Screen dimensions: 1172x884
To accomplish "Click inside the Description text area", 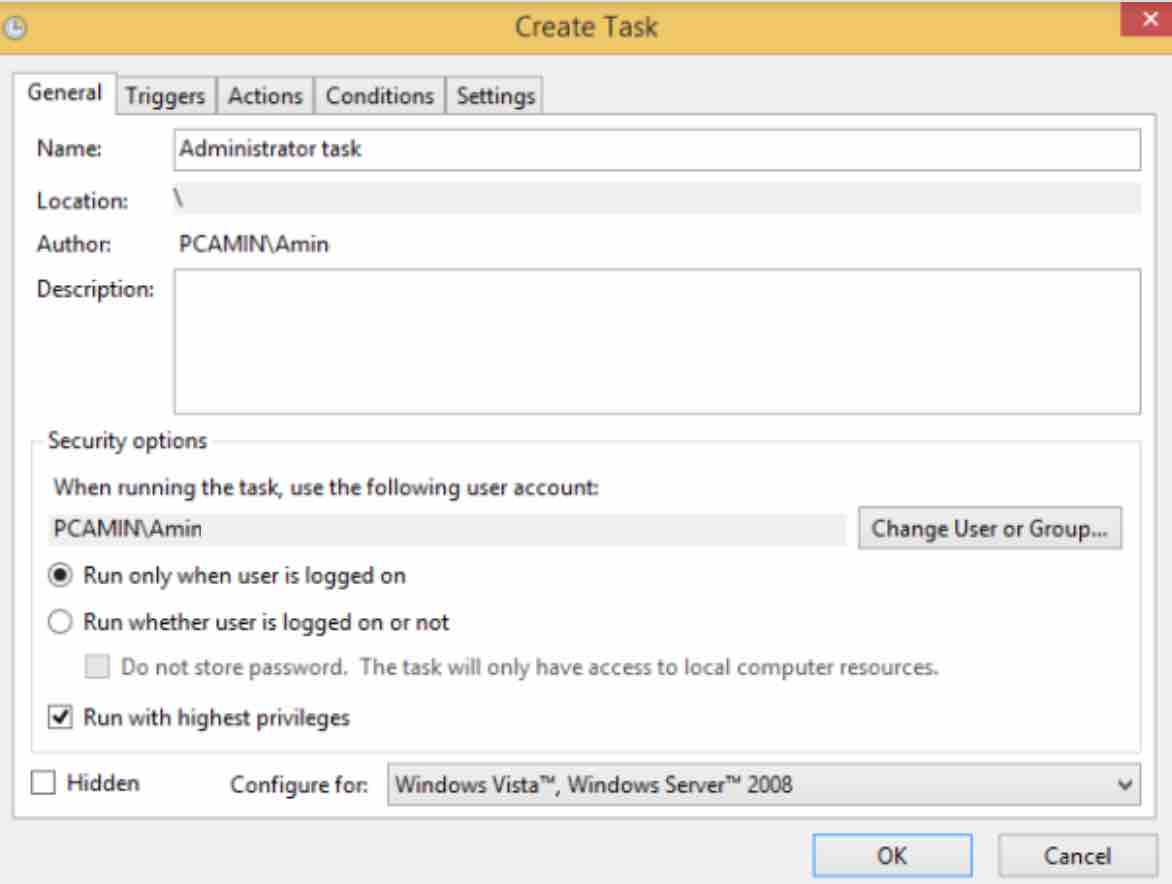I will click(657, 341).
